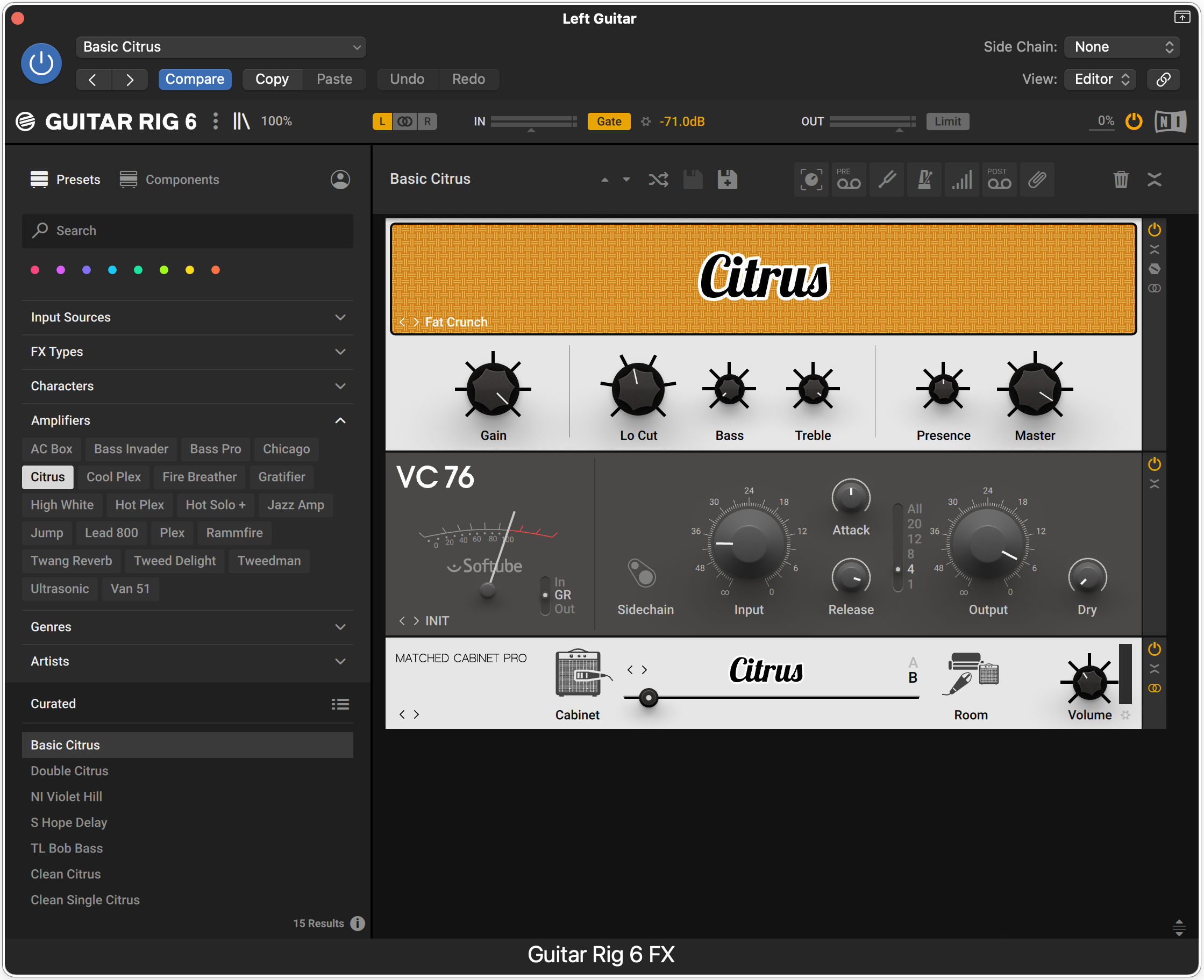Expand the Artists section
This screenshot has width=1204, height=980.
(x=188, y=661)
